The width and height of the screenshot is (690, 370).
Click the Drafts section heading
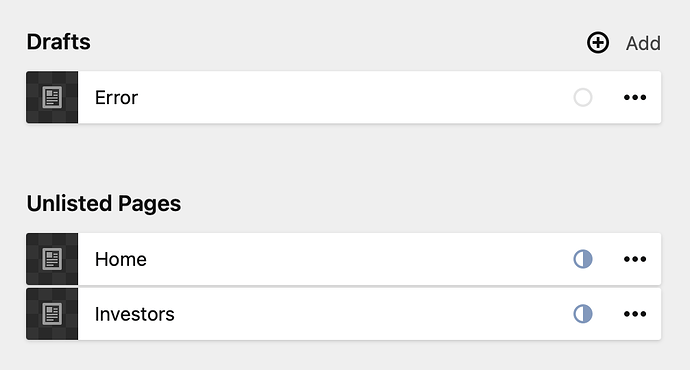tap(59, 42)
